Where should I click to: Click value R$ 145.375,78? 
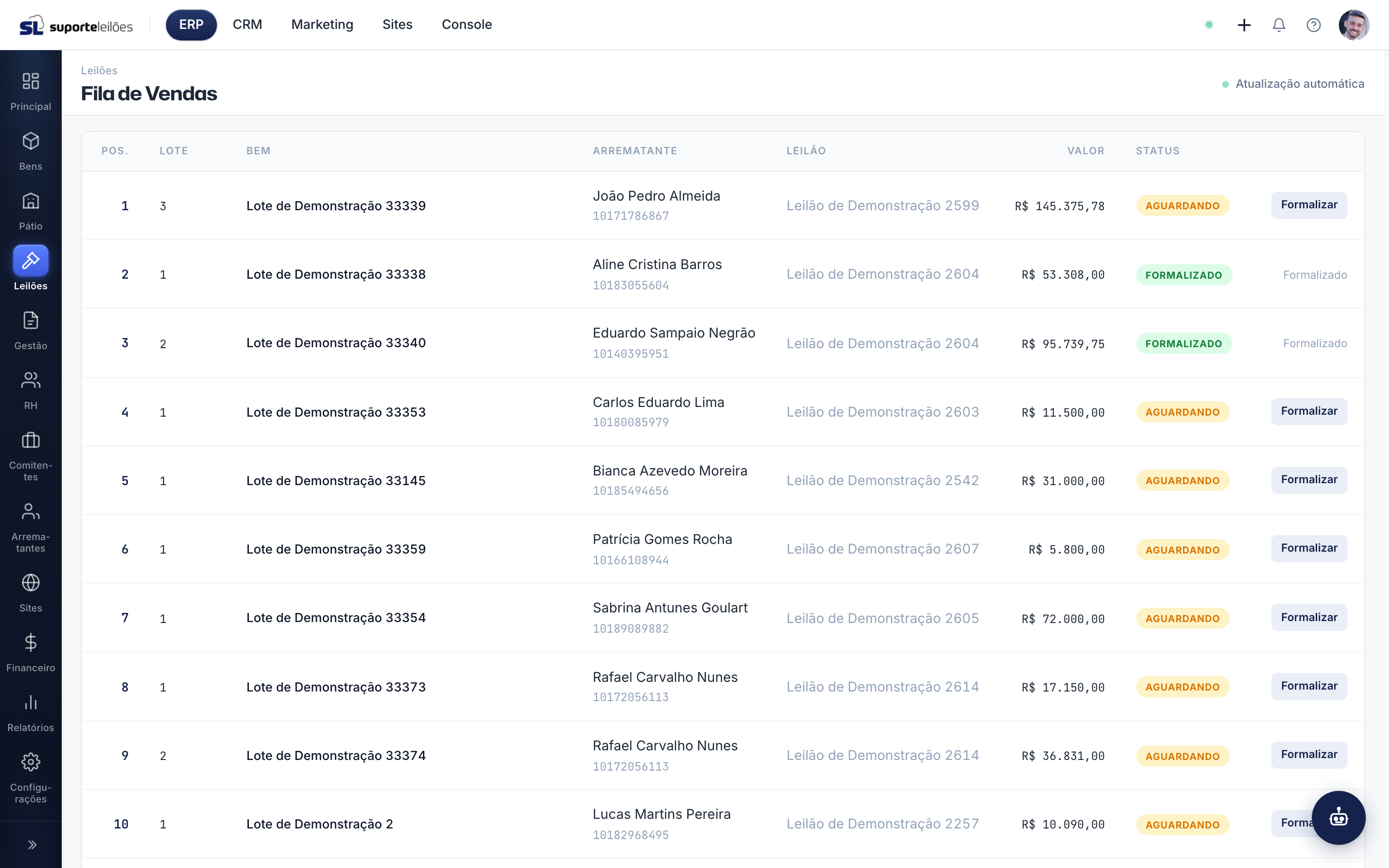[x=1060, y=206]
